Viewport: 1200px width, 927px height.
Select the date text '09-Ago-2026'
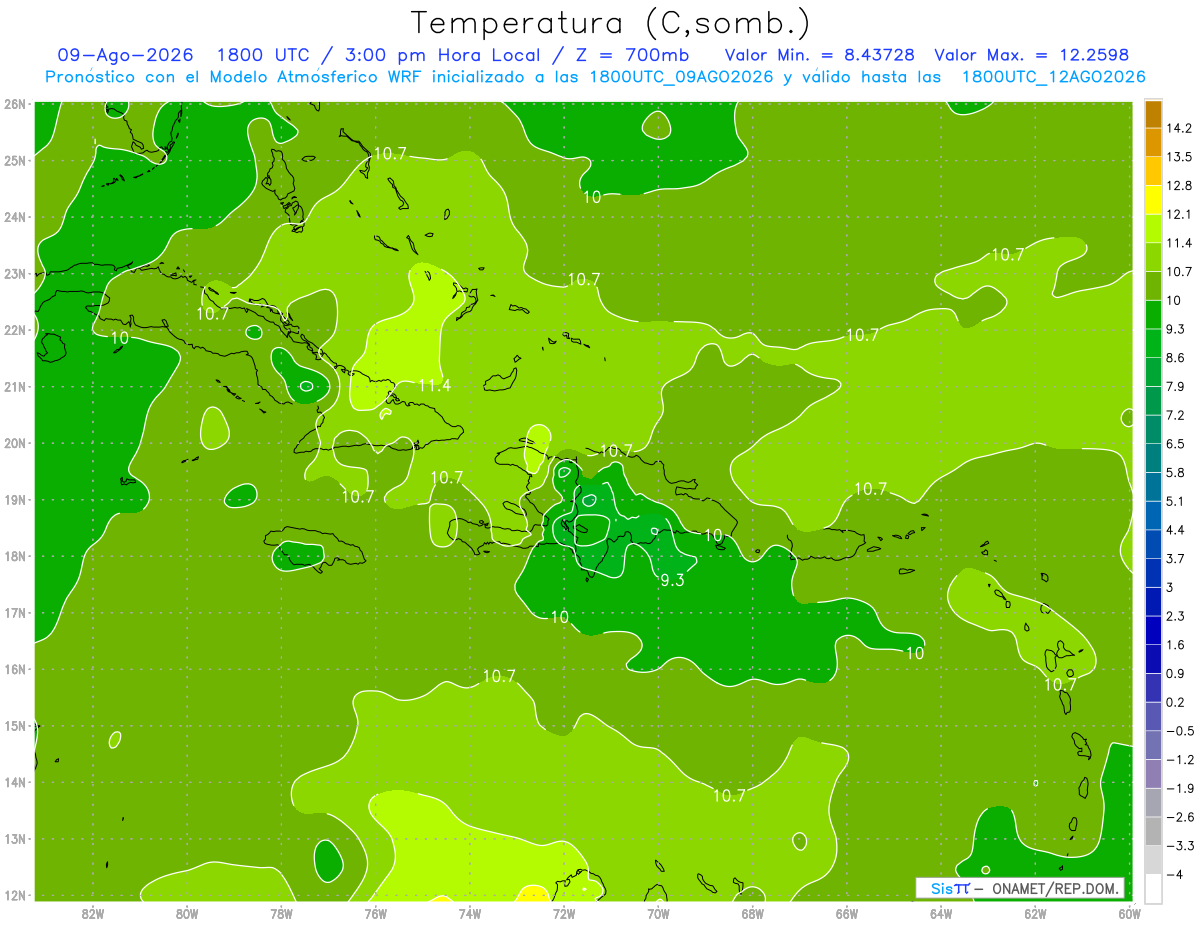(125, 55)
